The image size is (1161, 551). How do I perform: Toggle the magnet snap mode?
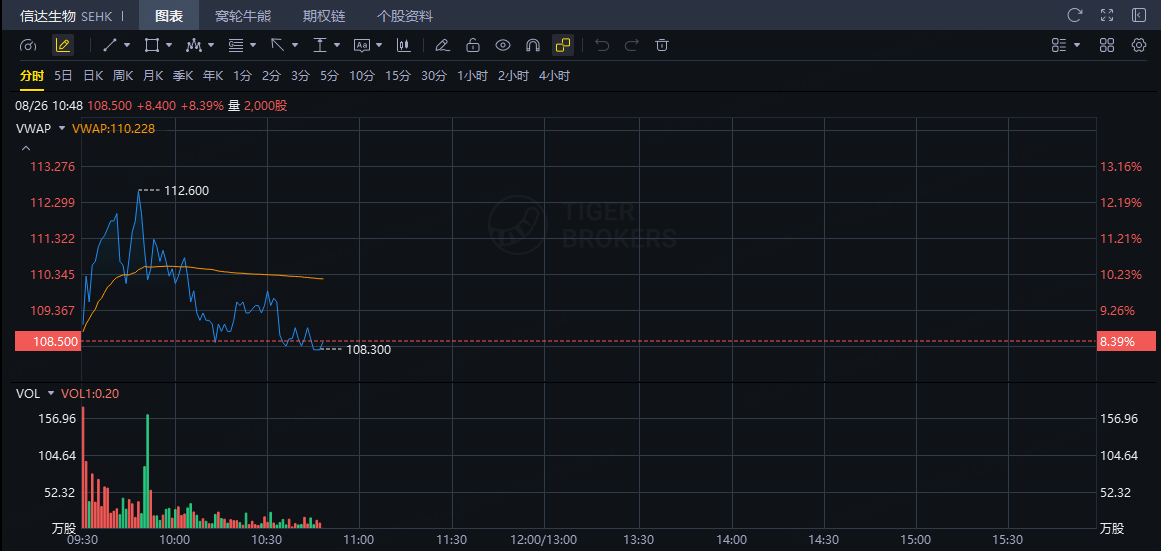coord(532,46)
